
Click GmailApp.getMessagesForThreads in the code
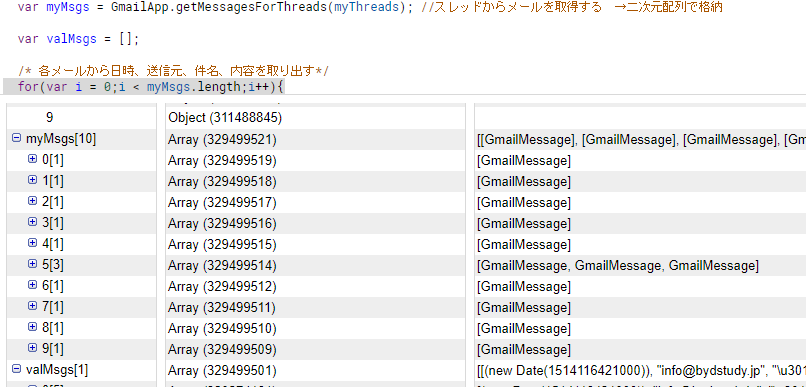click(218, 7)
